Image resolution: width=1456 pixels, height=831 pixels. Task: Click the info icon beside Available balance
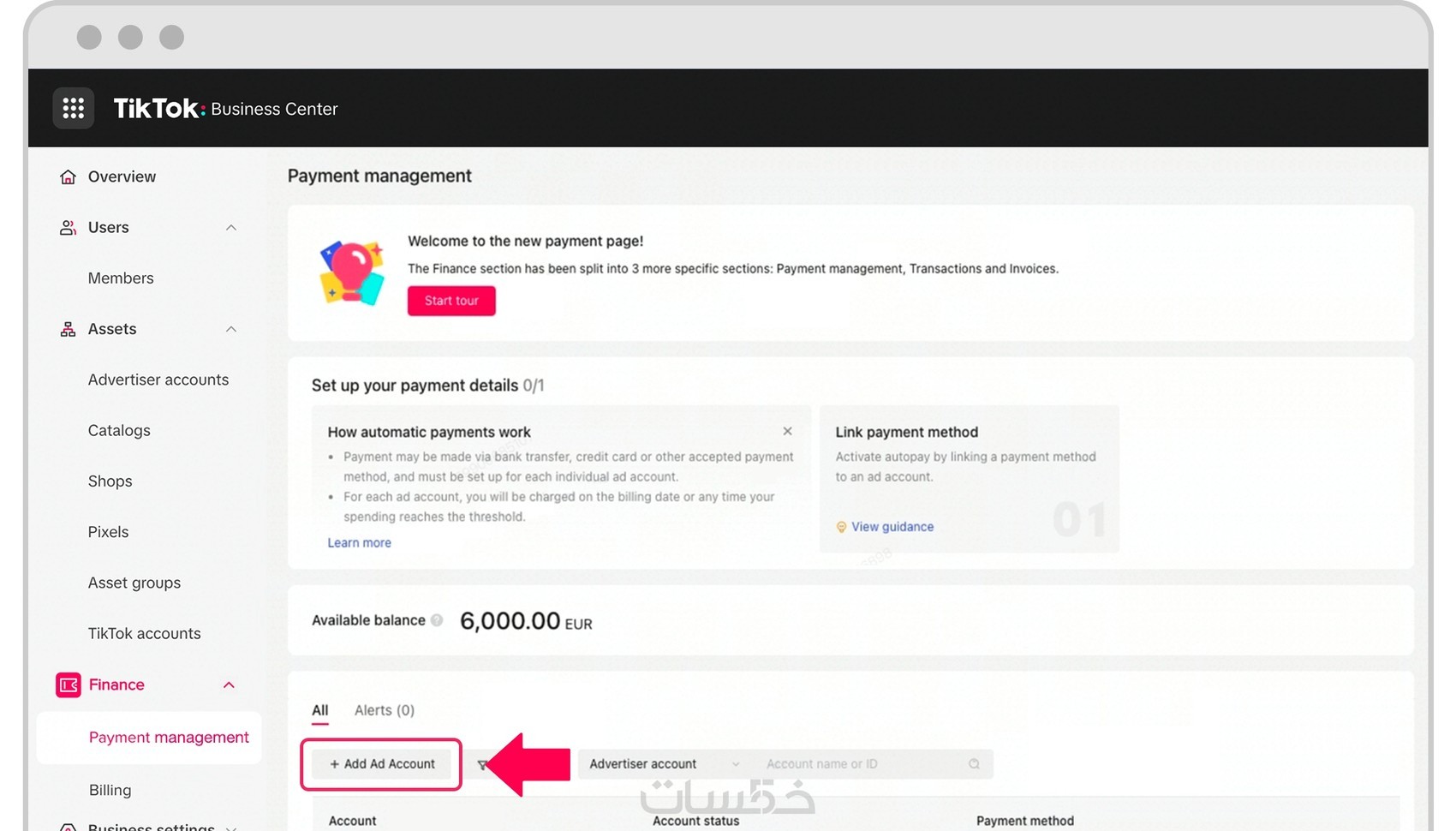coord(437,620)
